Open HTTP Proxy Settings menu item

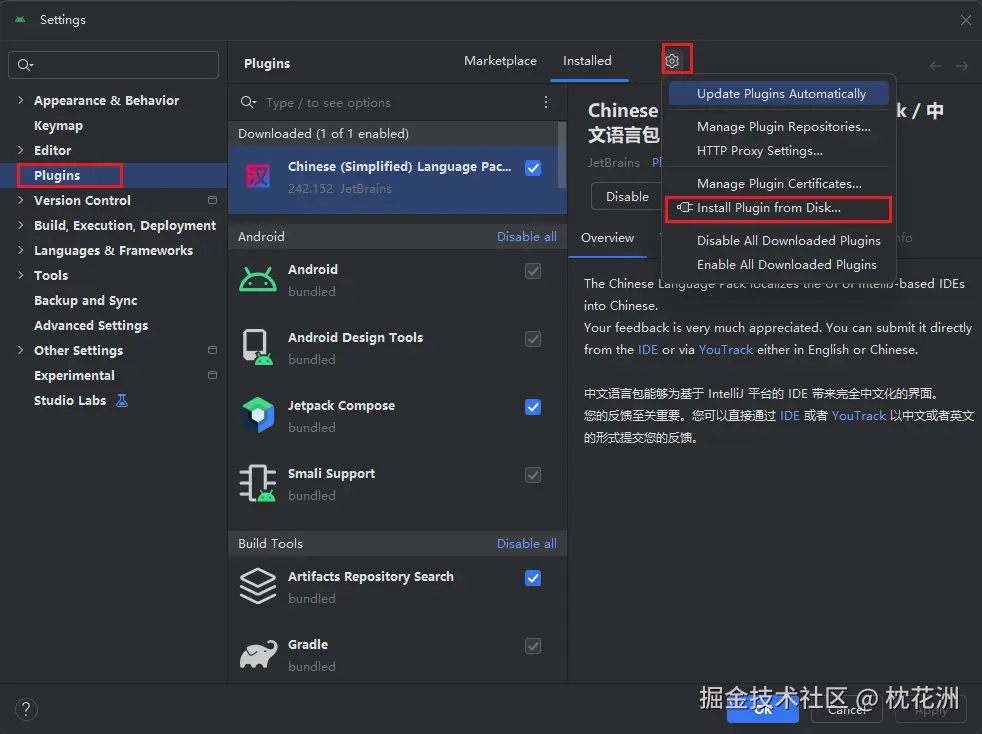[x=778, y=151]
